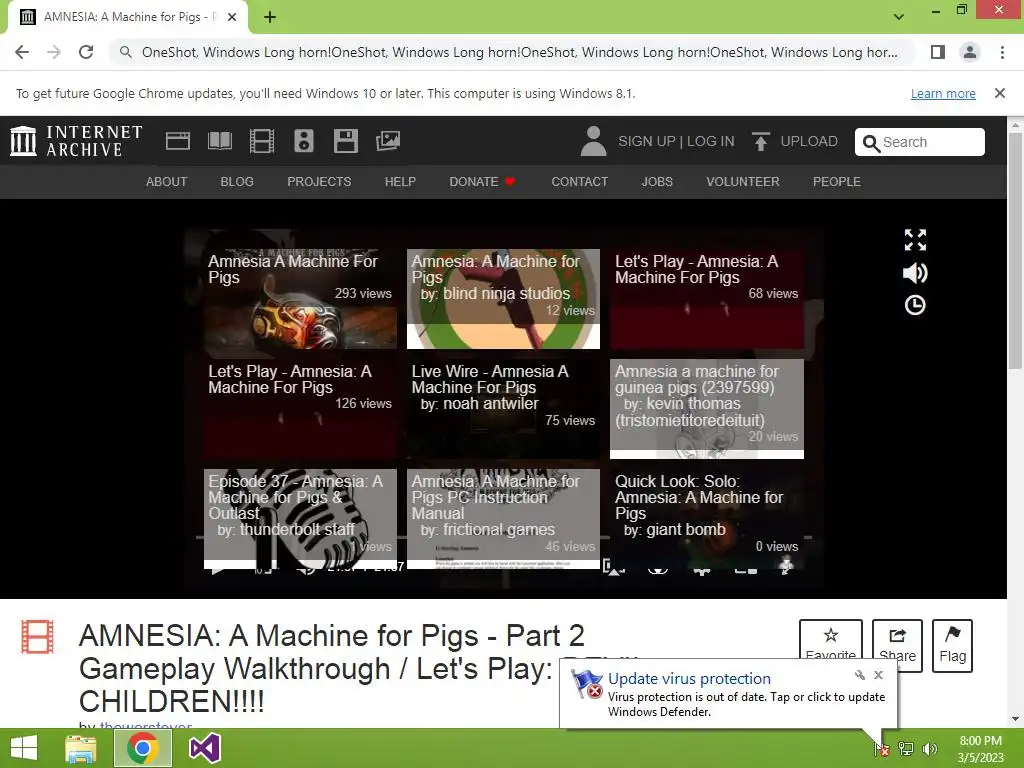
Task: Click the browser Forward arrow
Action: click(54, 52)
